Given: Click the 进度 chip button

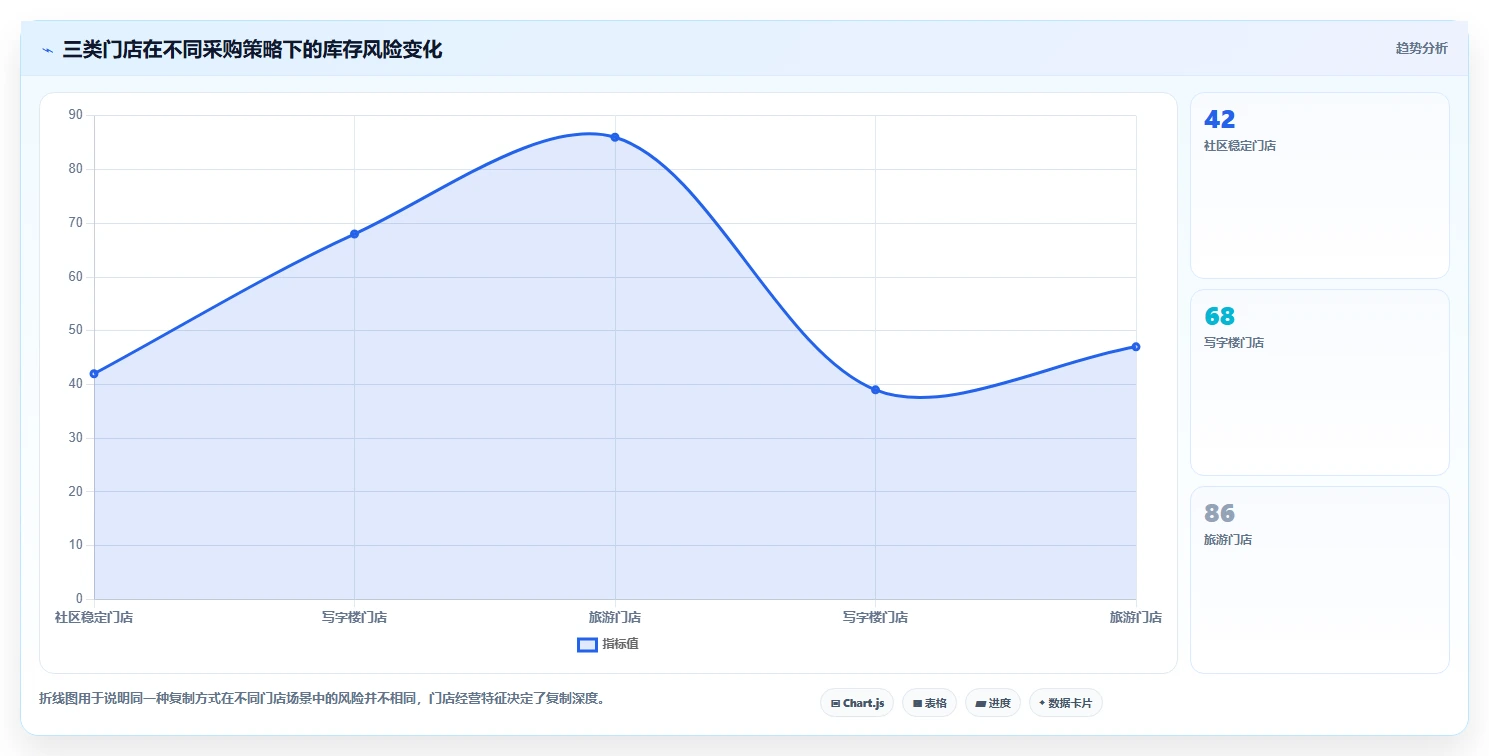Looking at the screenshot, I should [992, 703].
